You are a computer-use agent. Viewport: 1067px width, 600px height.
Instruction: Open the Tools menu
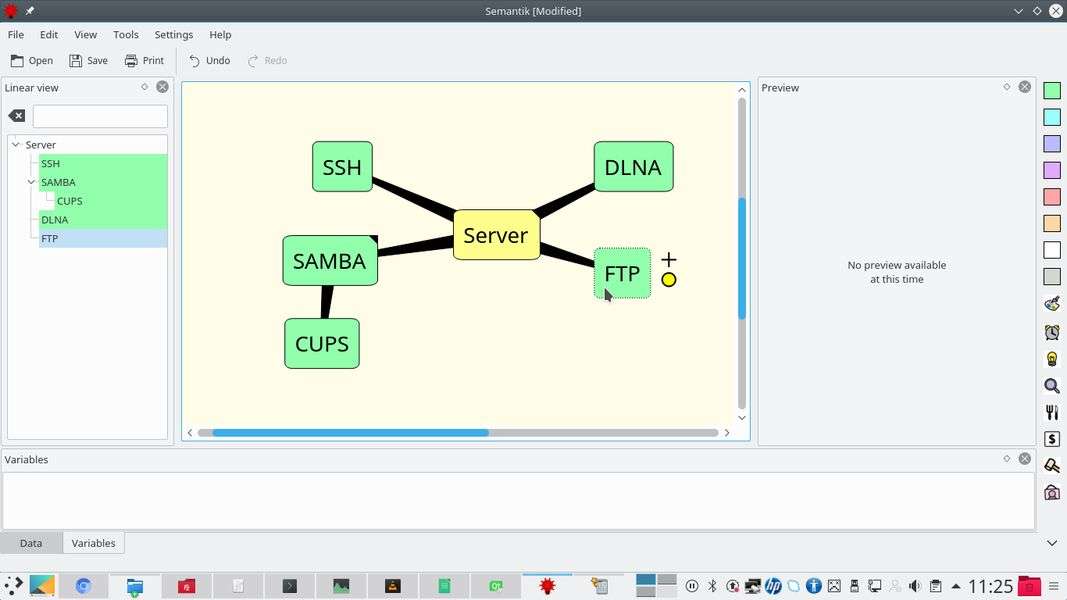click(125, 35)
